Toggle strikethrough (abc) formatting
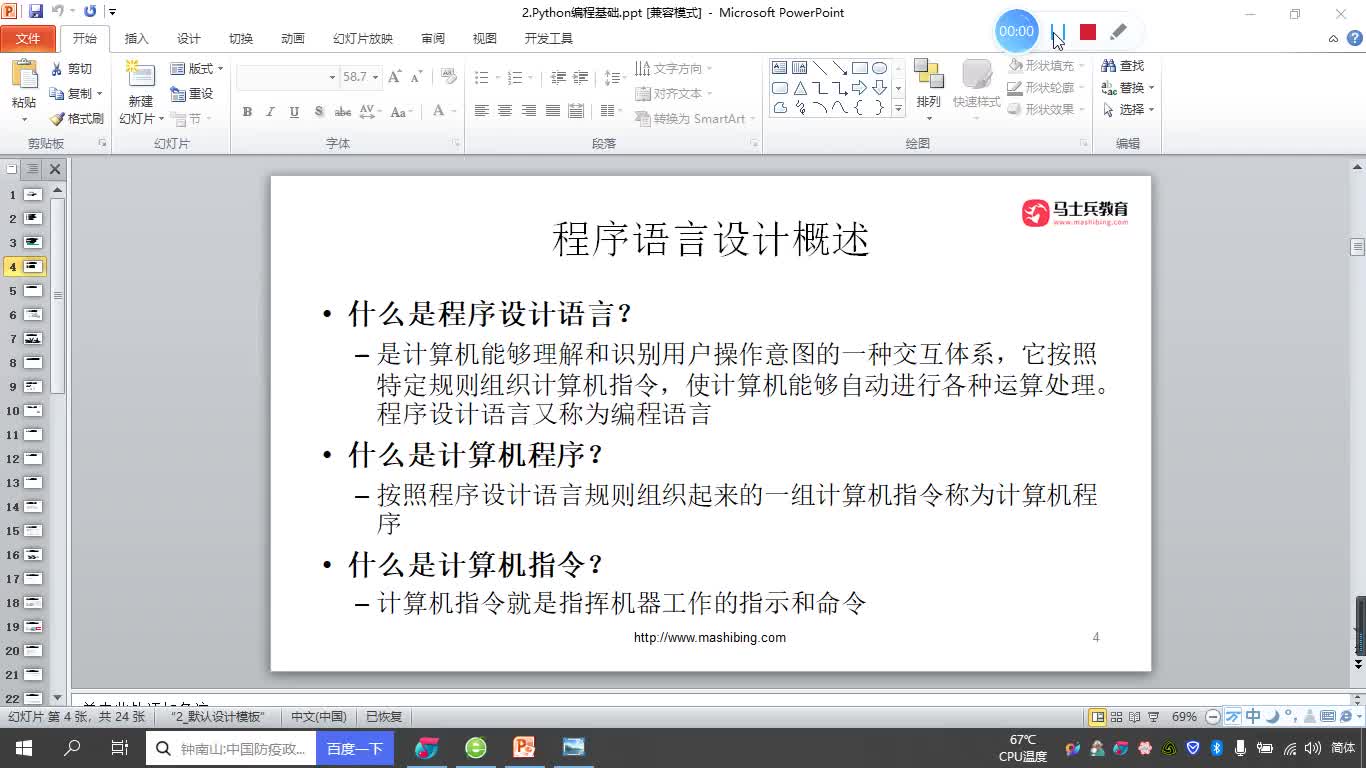This screenshot has width=1366, height=768. tap(343, 112)
